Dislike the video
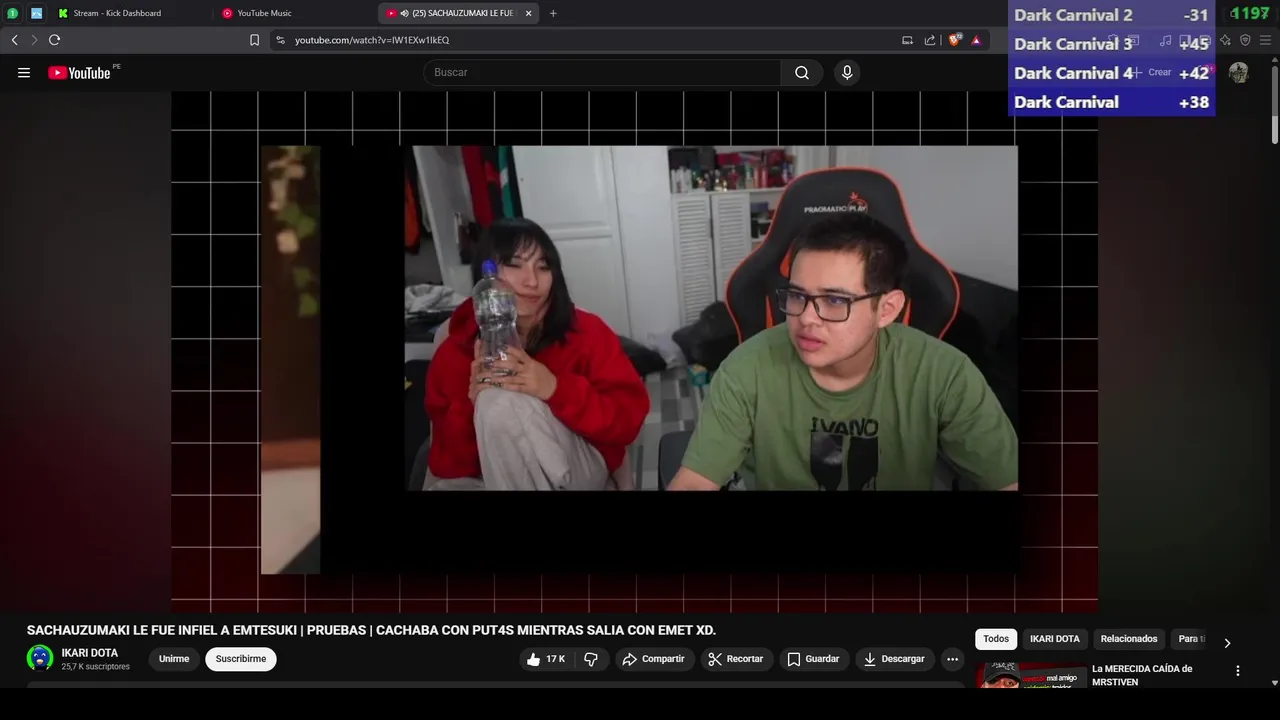Viewport: 1280px width, 720px height. coord(591,659)
